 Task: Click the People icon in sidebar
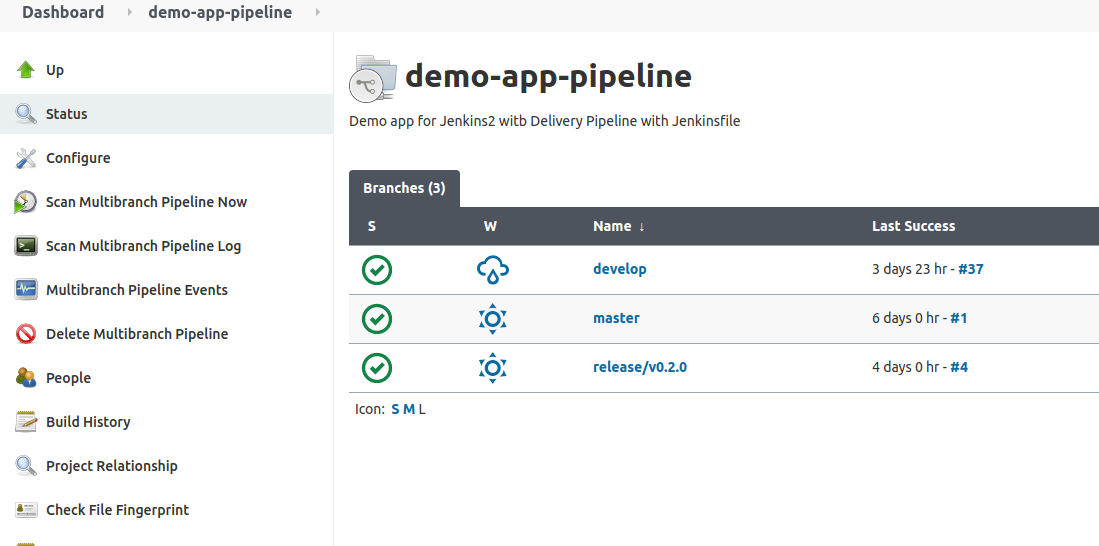26,378
